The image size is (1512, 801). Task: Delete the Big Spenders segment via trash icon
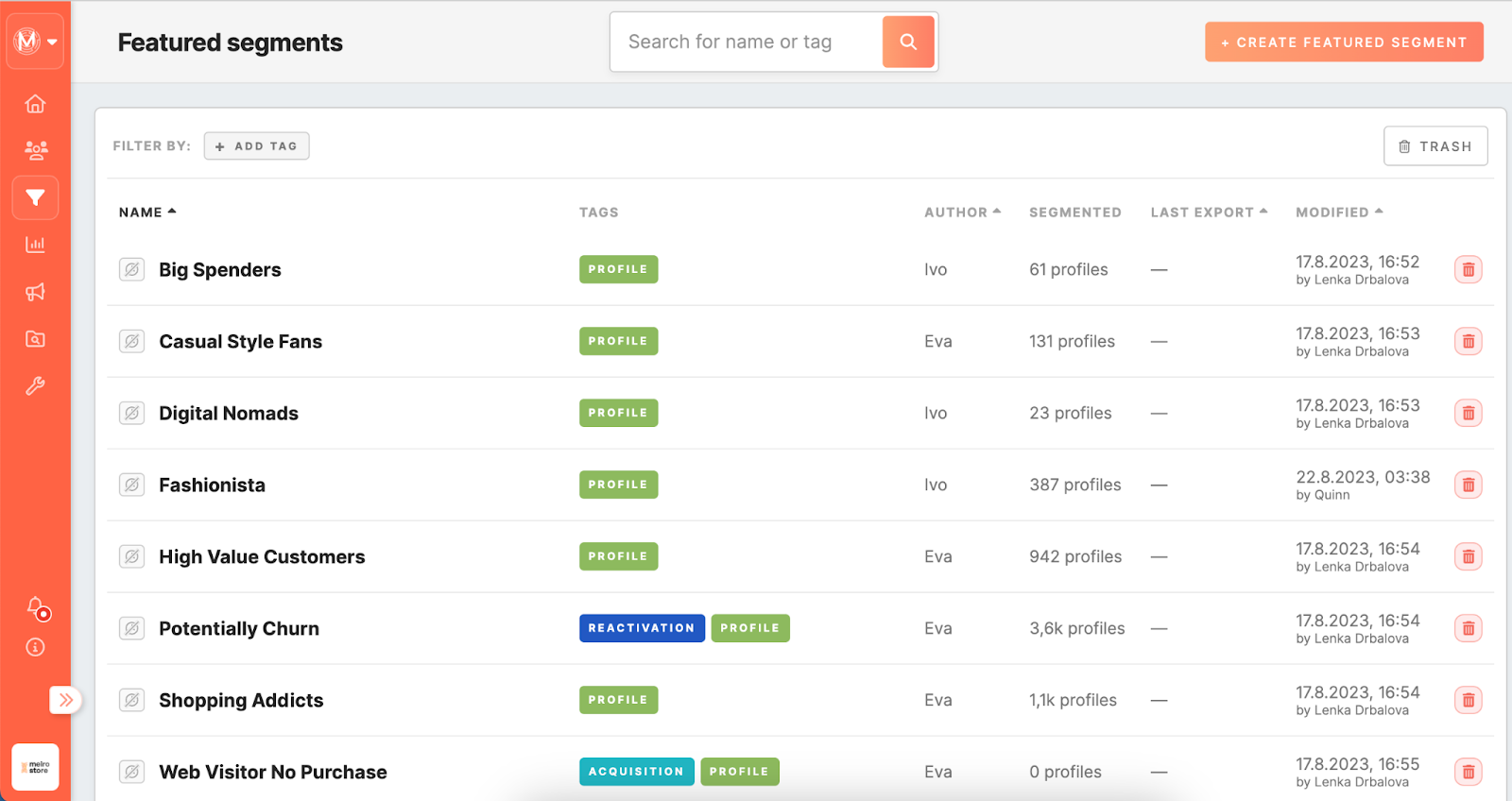pos(1468,270)
